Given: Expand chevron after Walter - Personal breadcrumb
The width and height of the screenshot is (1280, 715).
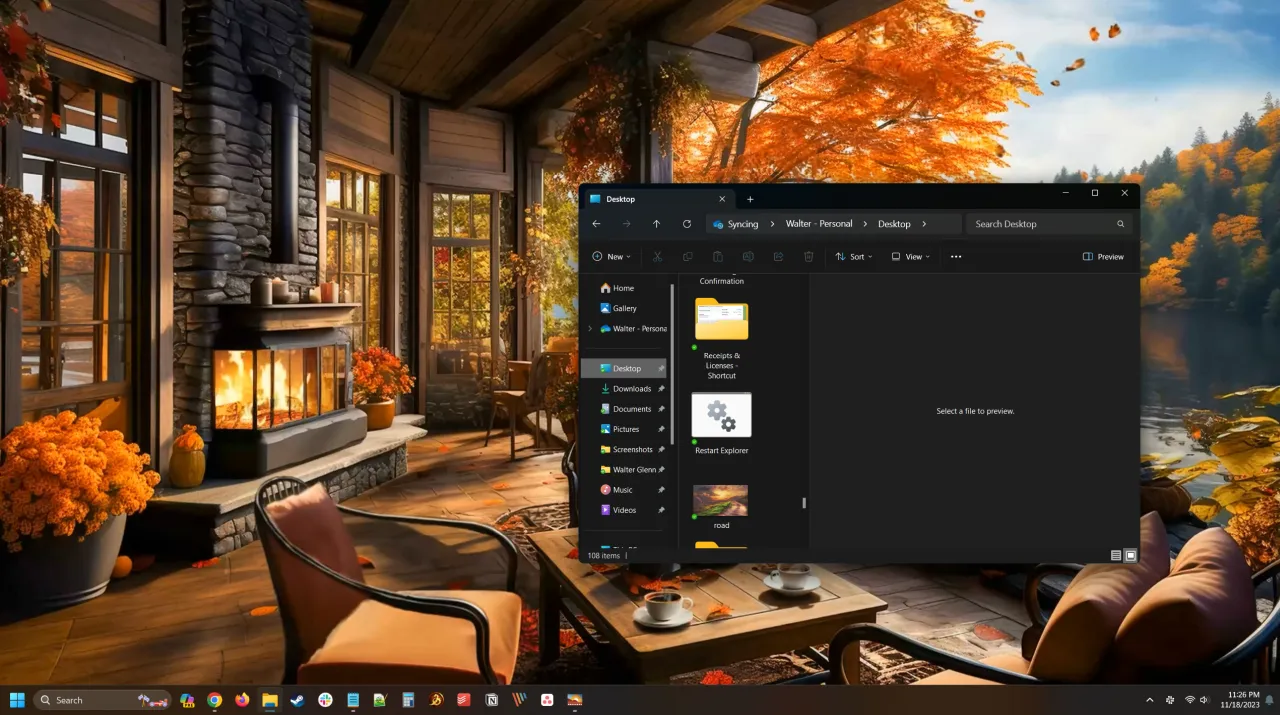Looking at the screenshot, I should [x=865, y=224].
